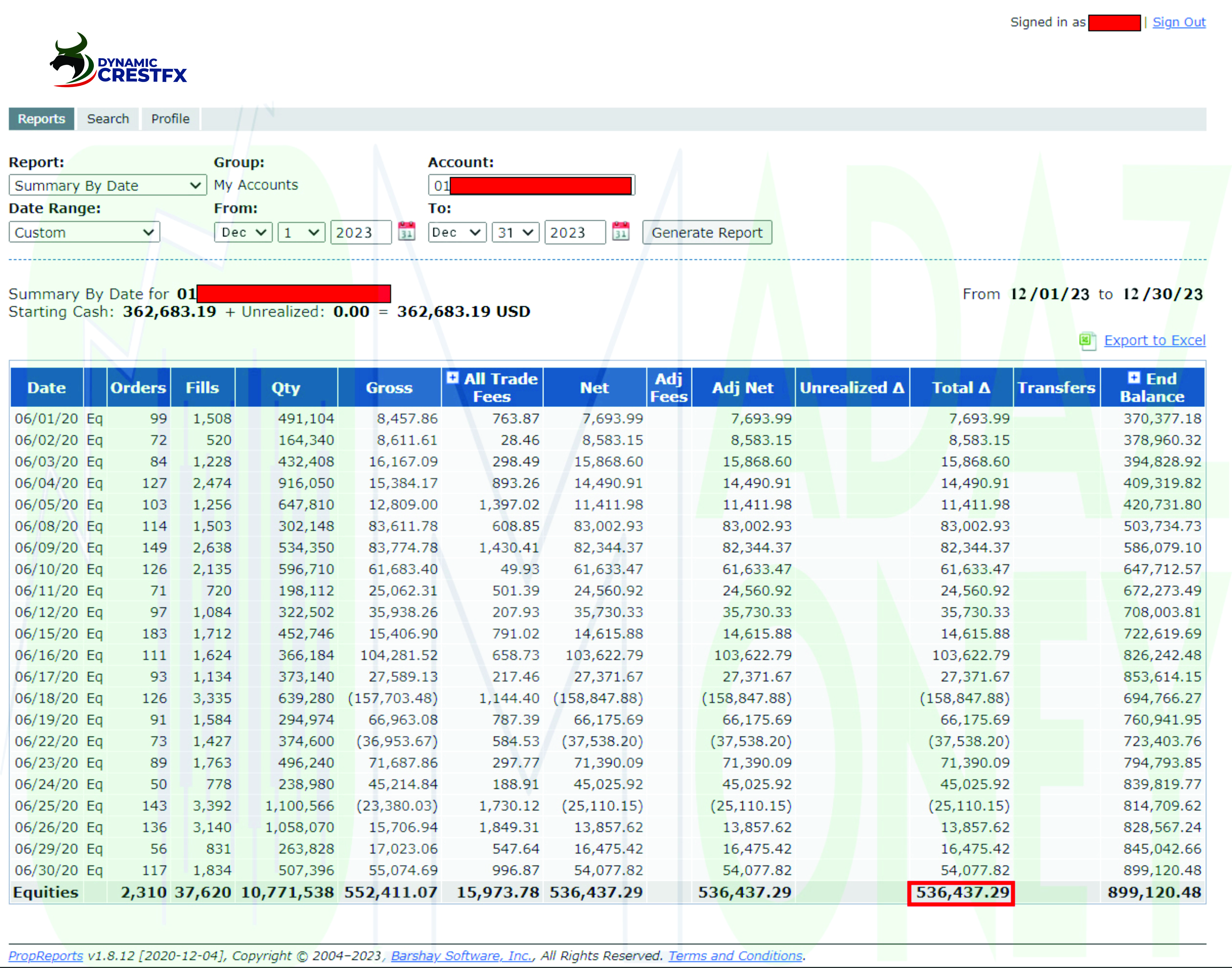
Task: Open the Date Range Custom dropdown
Action: click(84, 232)
